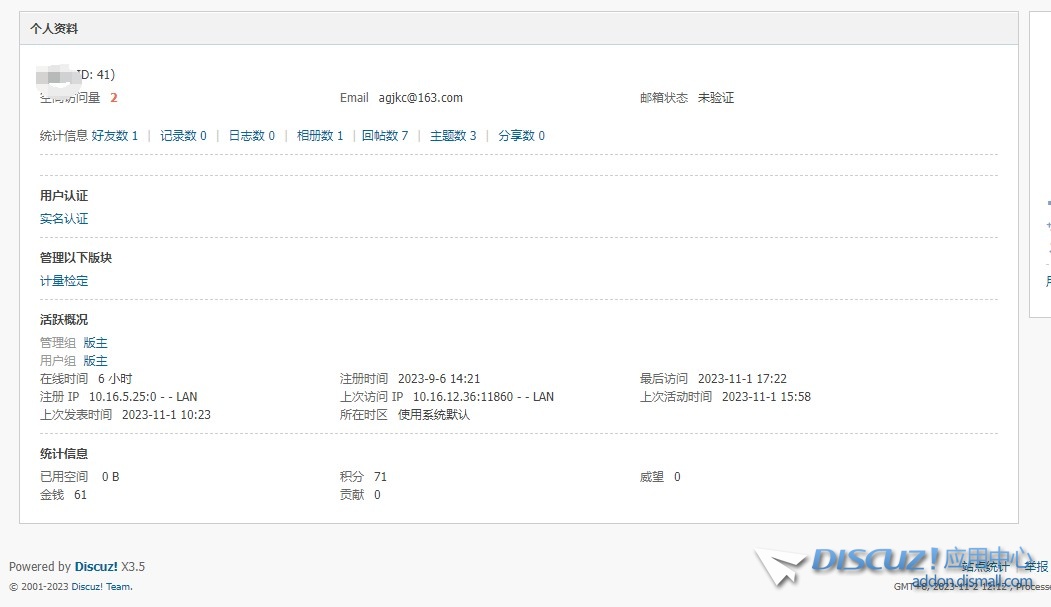The width and height of the screenshot is (1051, 607).
Task: Select the email address agjkc@163.com
Action: point(420,97)
